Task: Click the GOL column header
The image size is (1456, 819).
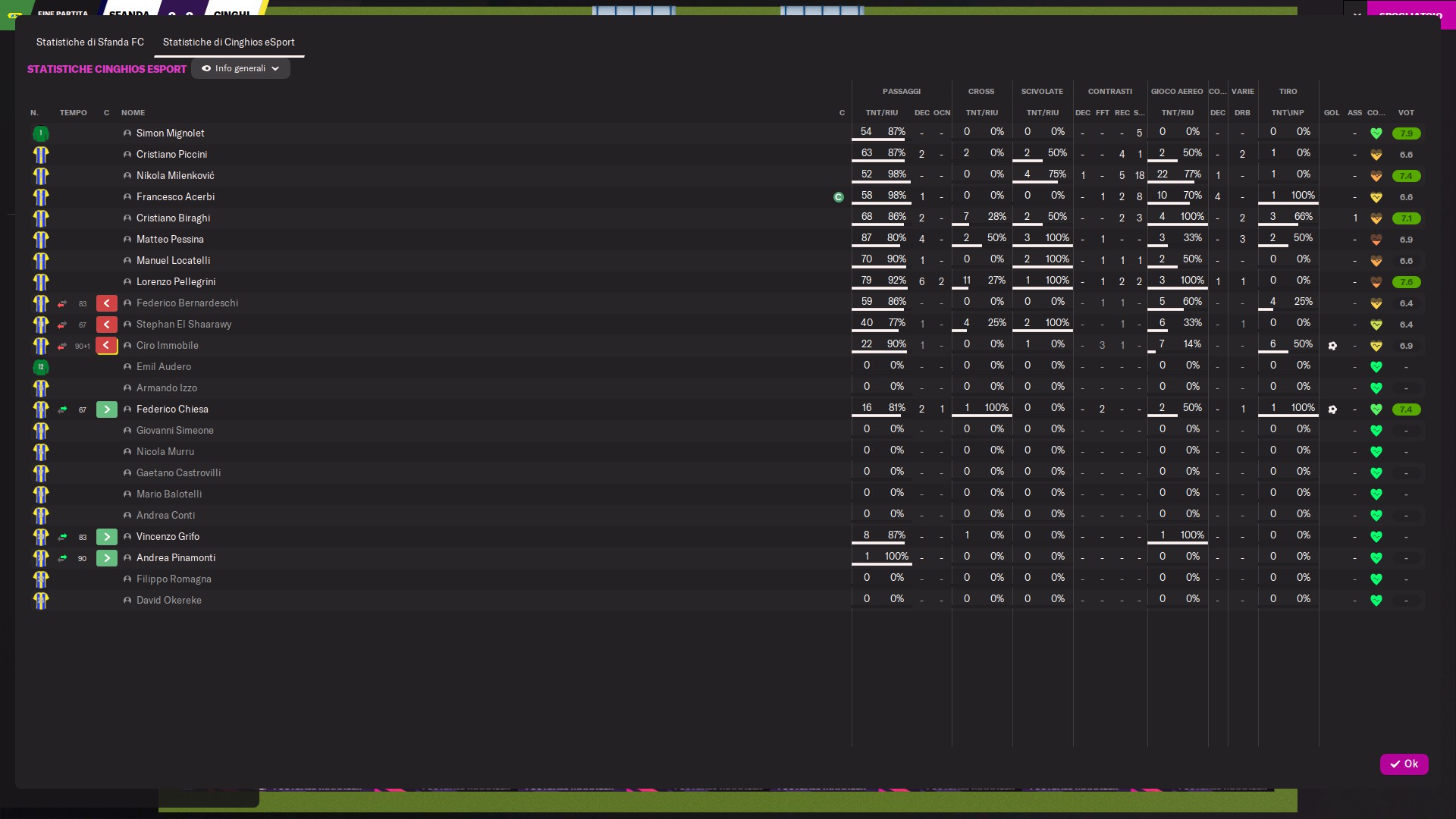Action: (x=1332, y=113)
